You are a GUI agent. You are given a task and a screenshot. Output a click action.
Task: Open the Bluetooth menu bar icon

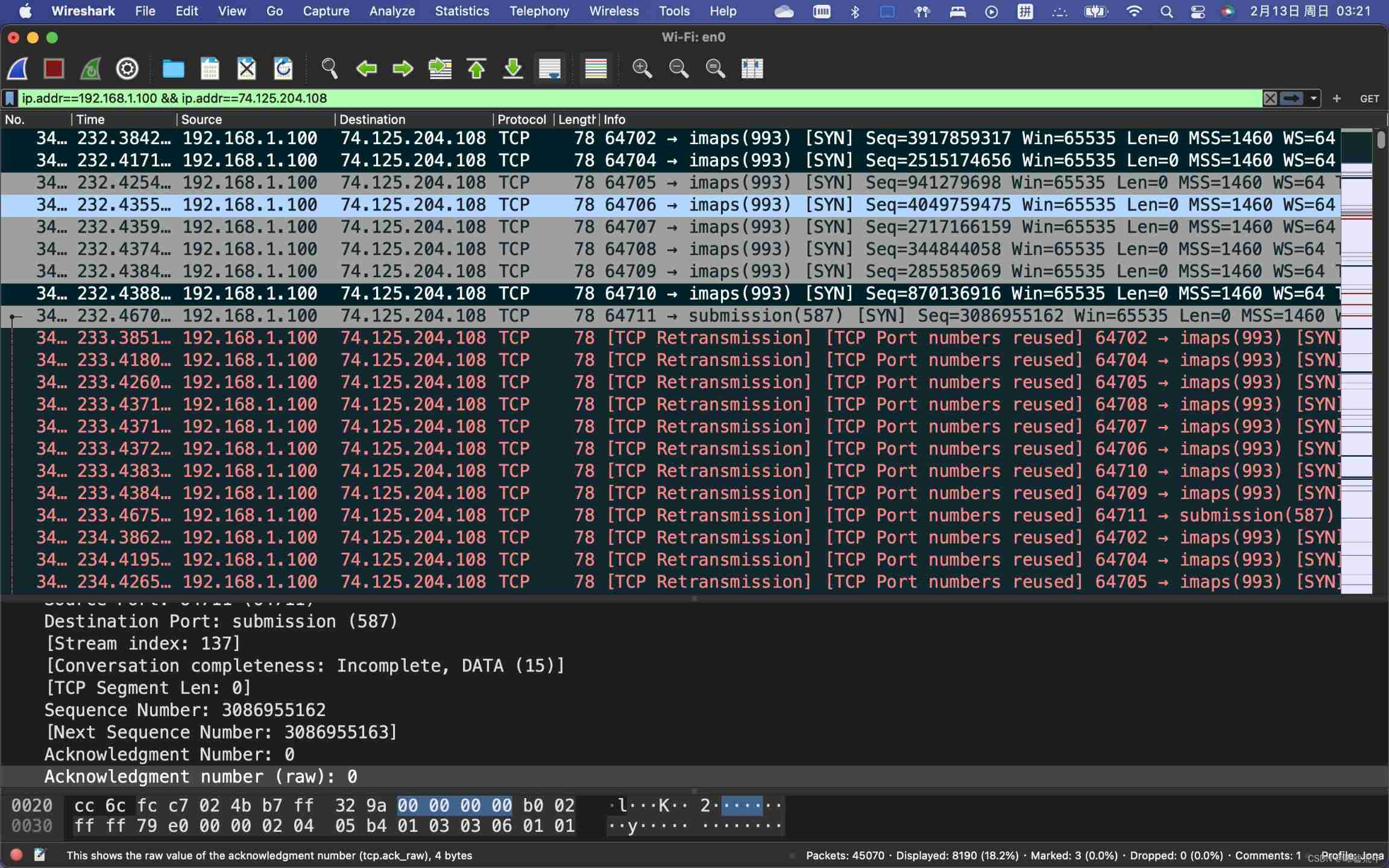click(x=855, y=11)
